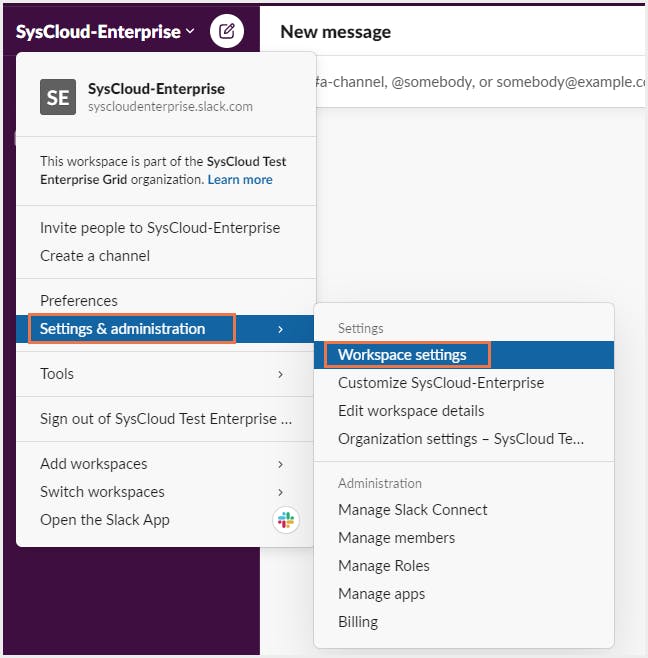Select Edit workspace details
This screenshot has height=658, width=648.
coord(411,411)
